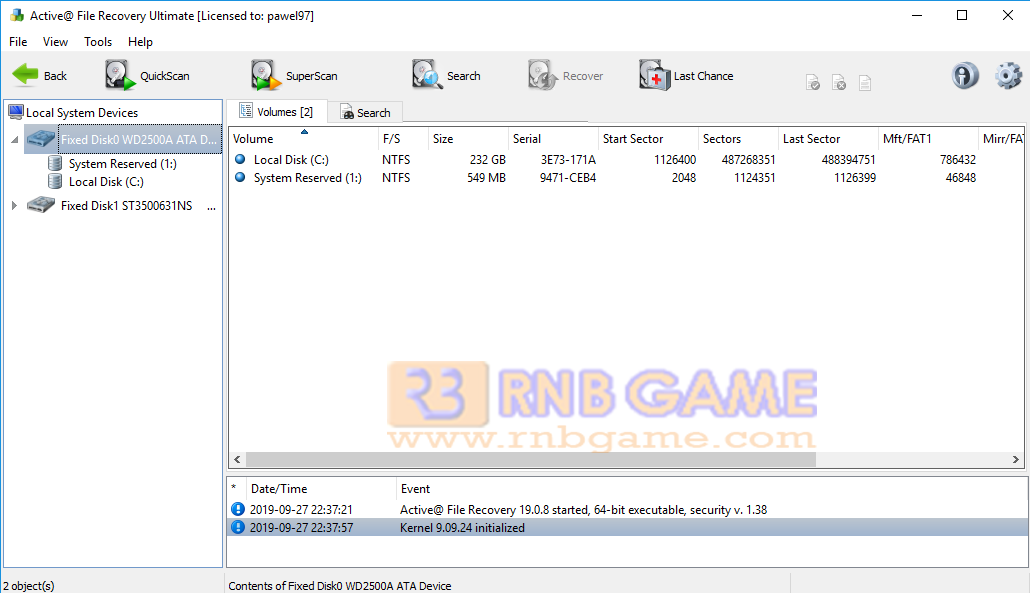
Task: Click the 1126400 start sector value
Action: pos(675,160)
